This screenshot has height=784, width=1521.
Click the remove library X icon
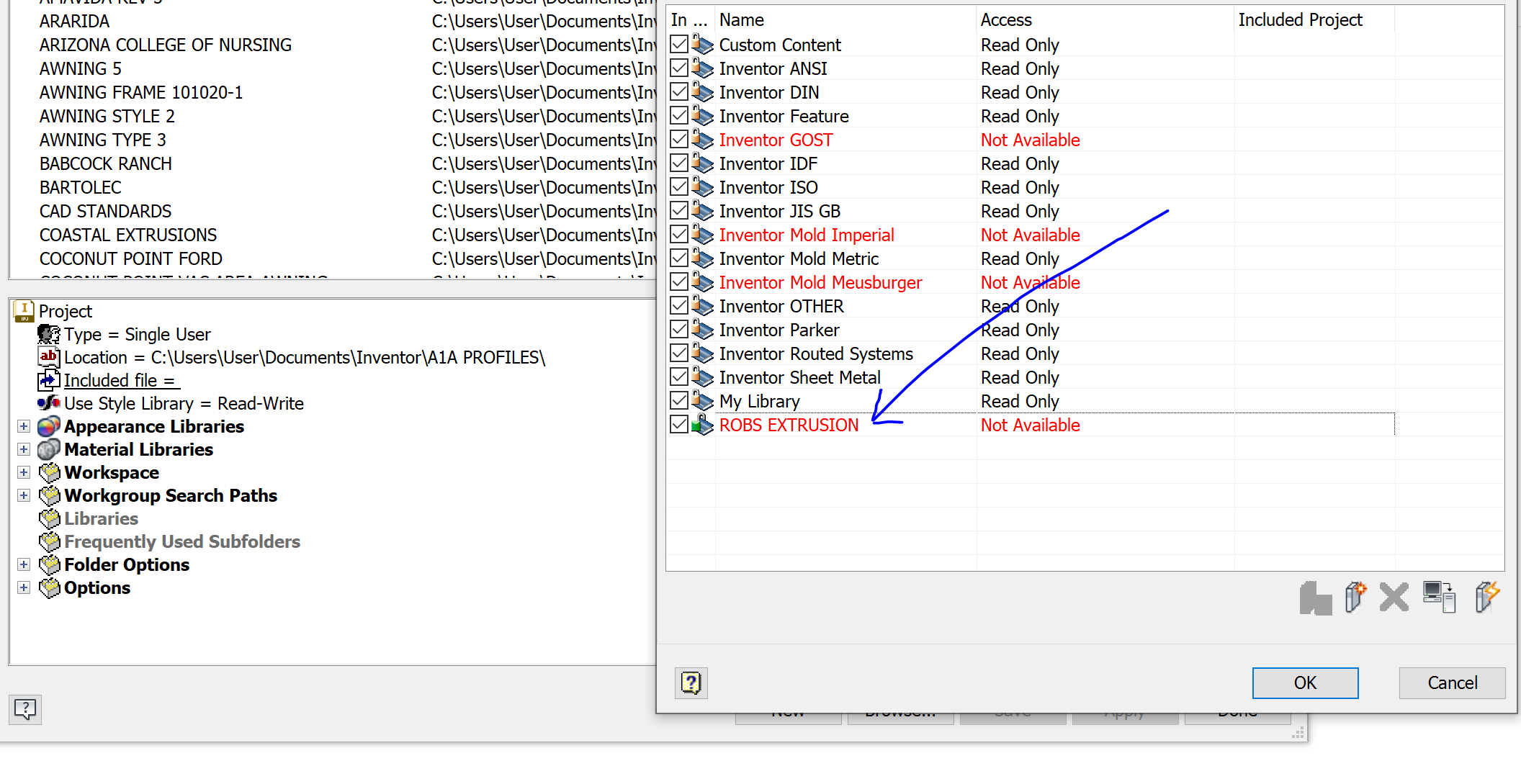(1394, 598)
